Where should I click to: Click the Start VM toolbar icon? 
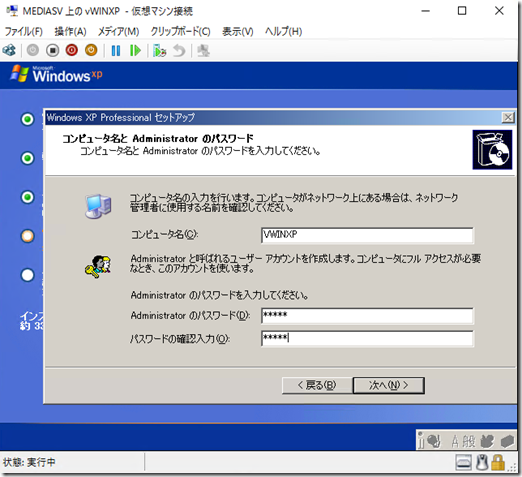click(33, 51)
